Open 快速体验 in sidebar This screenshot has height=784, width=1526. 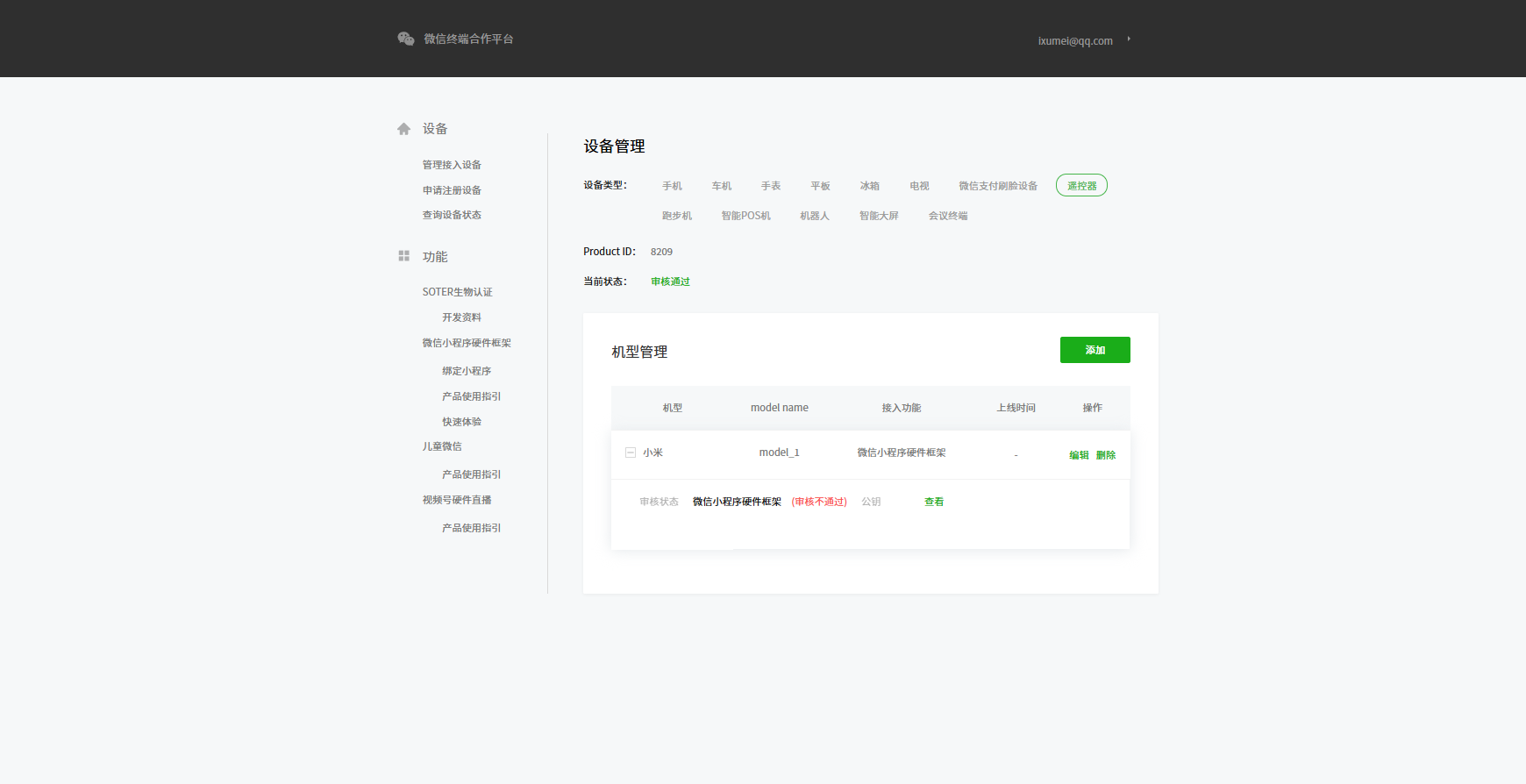click(x=461, y=422)
